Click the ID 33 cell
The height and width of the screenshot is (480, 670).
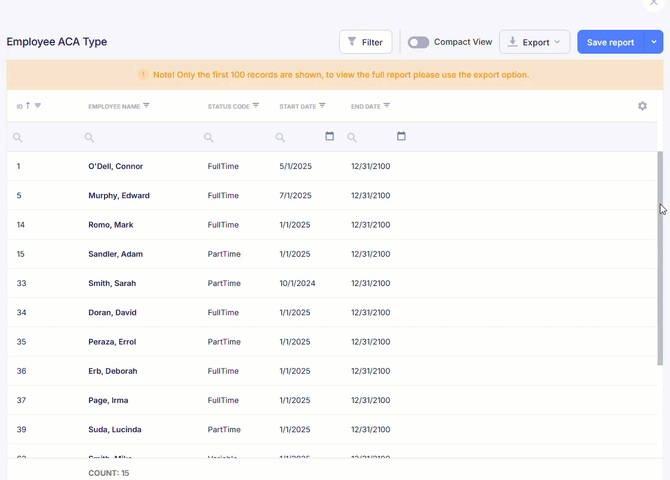tap(21, 283)
